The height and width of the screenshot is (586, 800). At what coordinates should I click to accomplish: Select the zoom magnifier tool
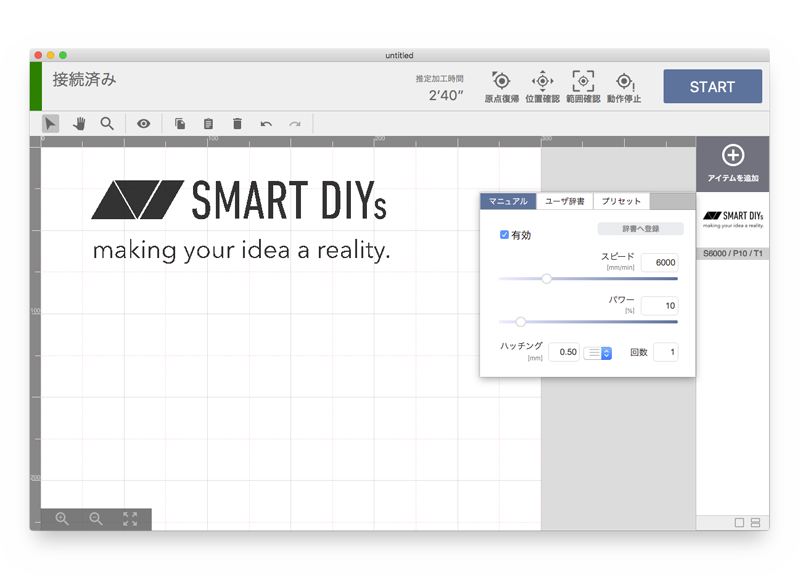pyautogui.click(x=108, y=123)
